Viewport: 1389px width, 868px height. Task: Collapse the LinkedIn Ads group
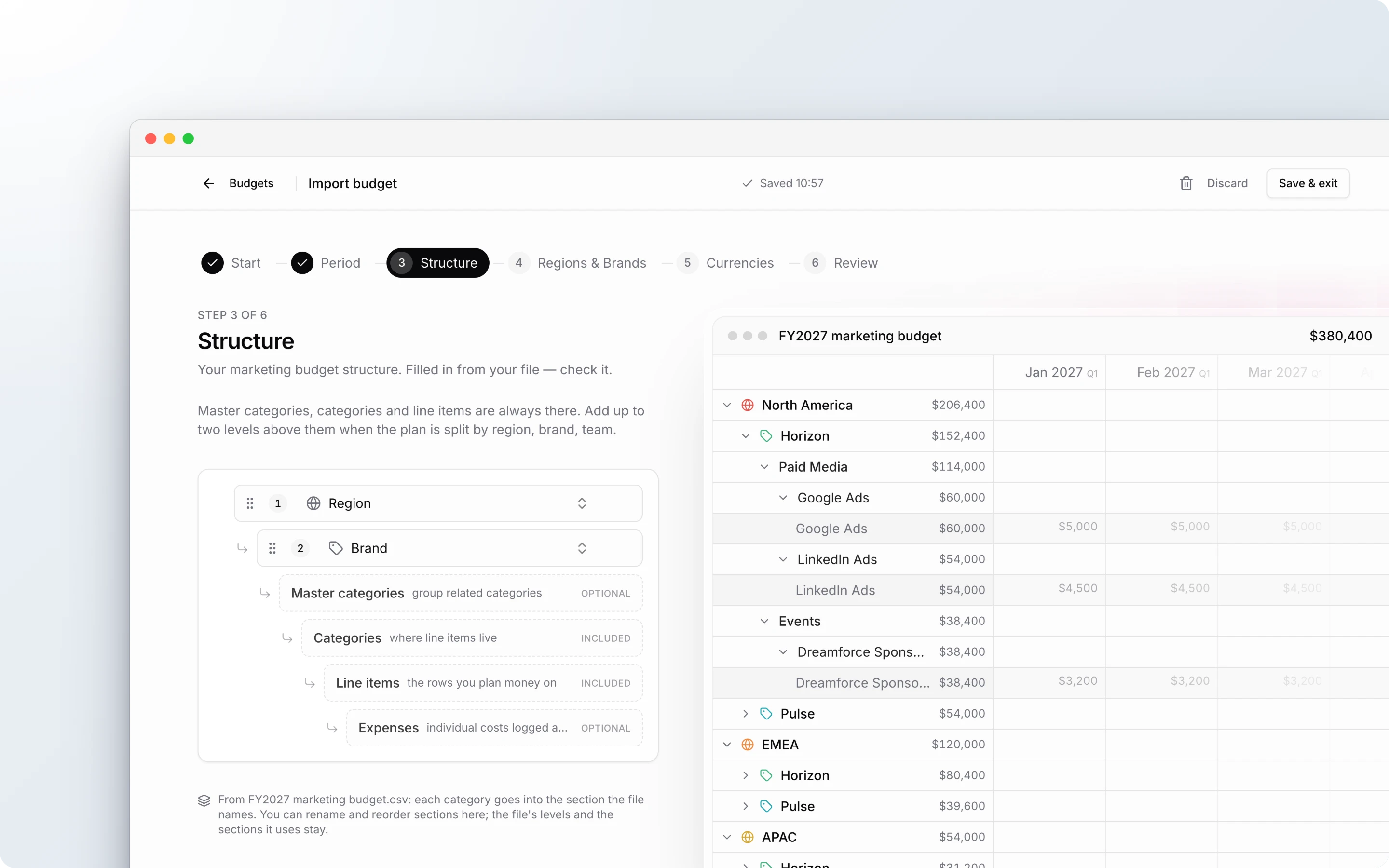point(783,560)
